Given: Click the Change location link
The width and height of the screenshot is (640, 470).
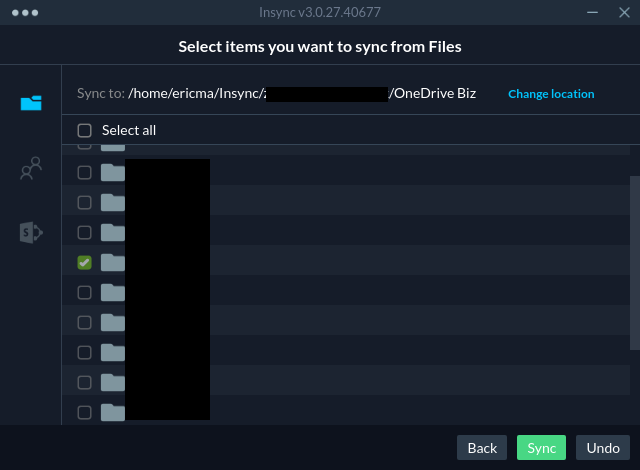Looking at the screenshot, I should (551, 94).
